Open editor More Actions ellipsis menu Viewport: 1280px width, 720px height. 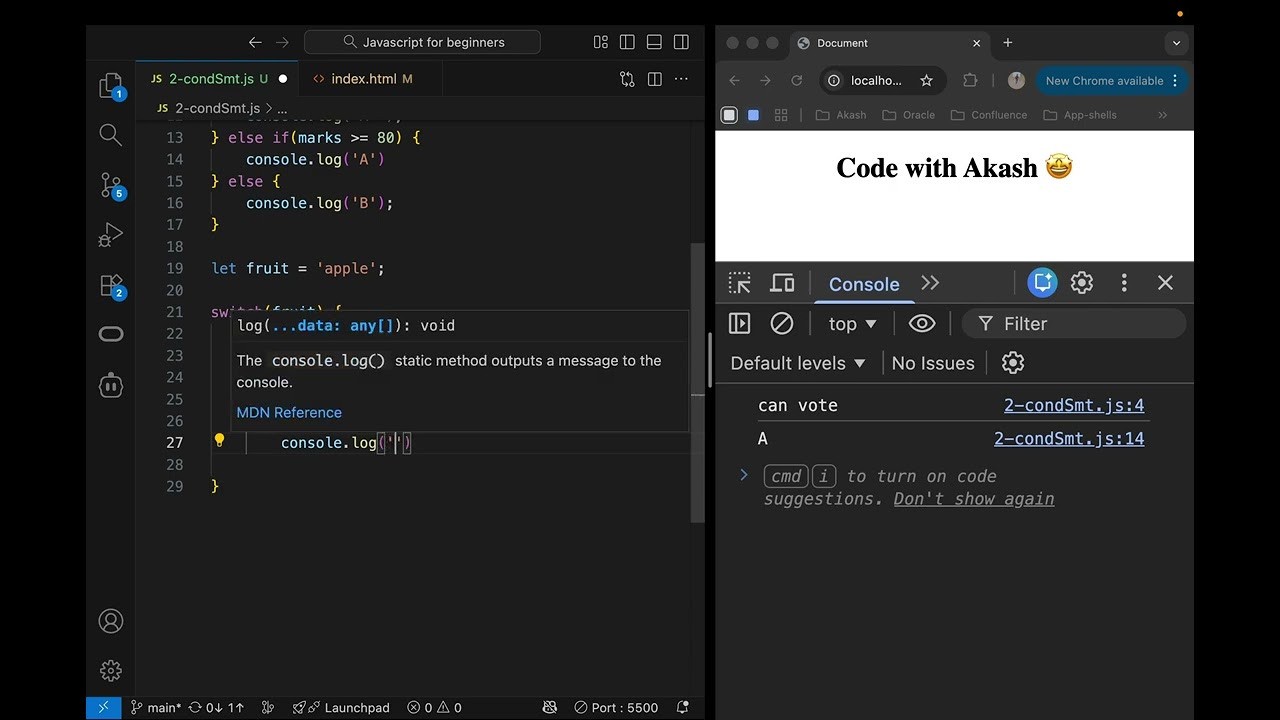tap(681, 79)
